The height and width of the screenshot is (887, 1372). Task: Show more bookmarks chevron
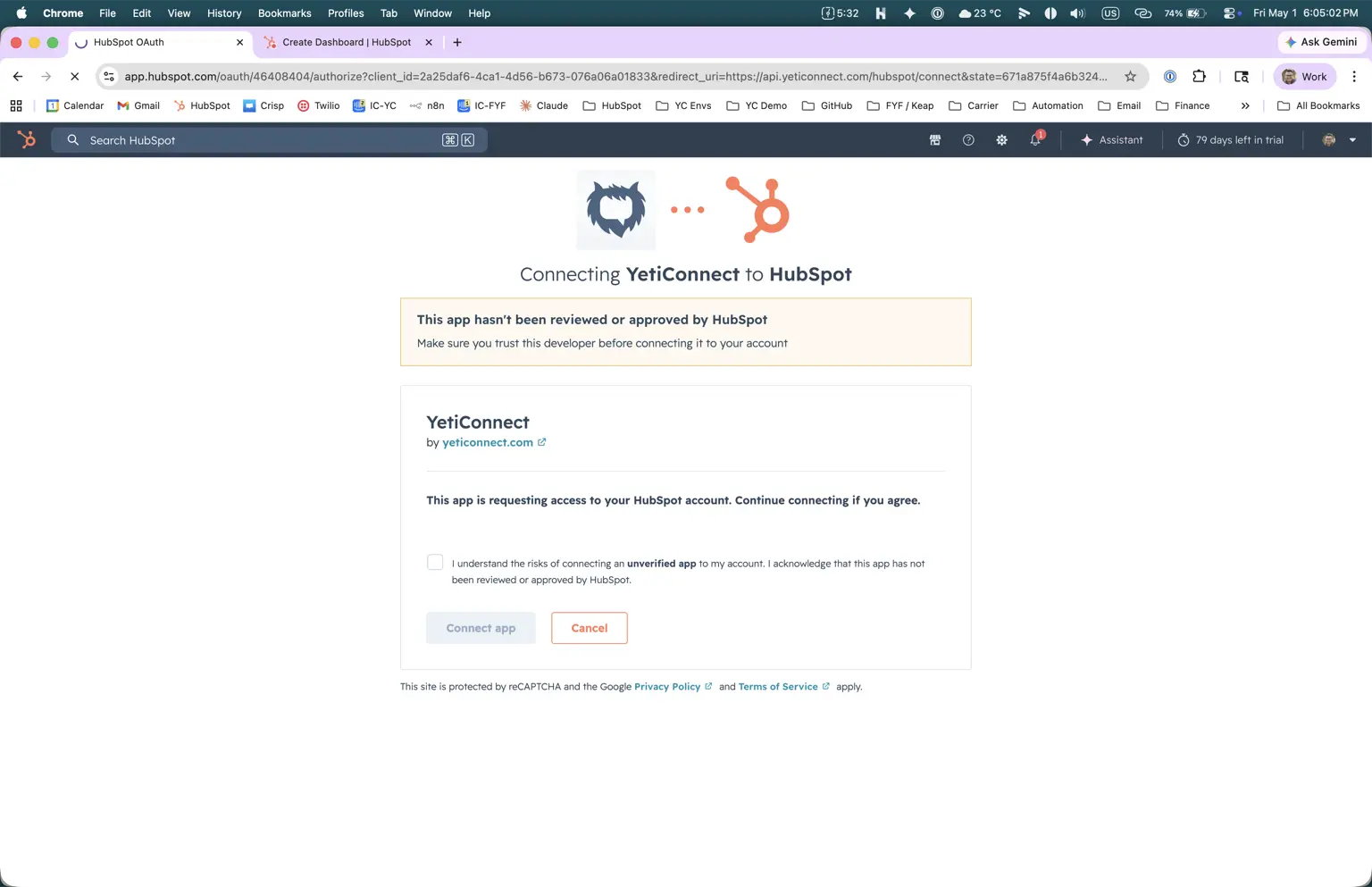pyautogui.click(x=1245, y=105)
